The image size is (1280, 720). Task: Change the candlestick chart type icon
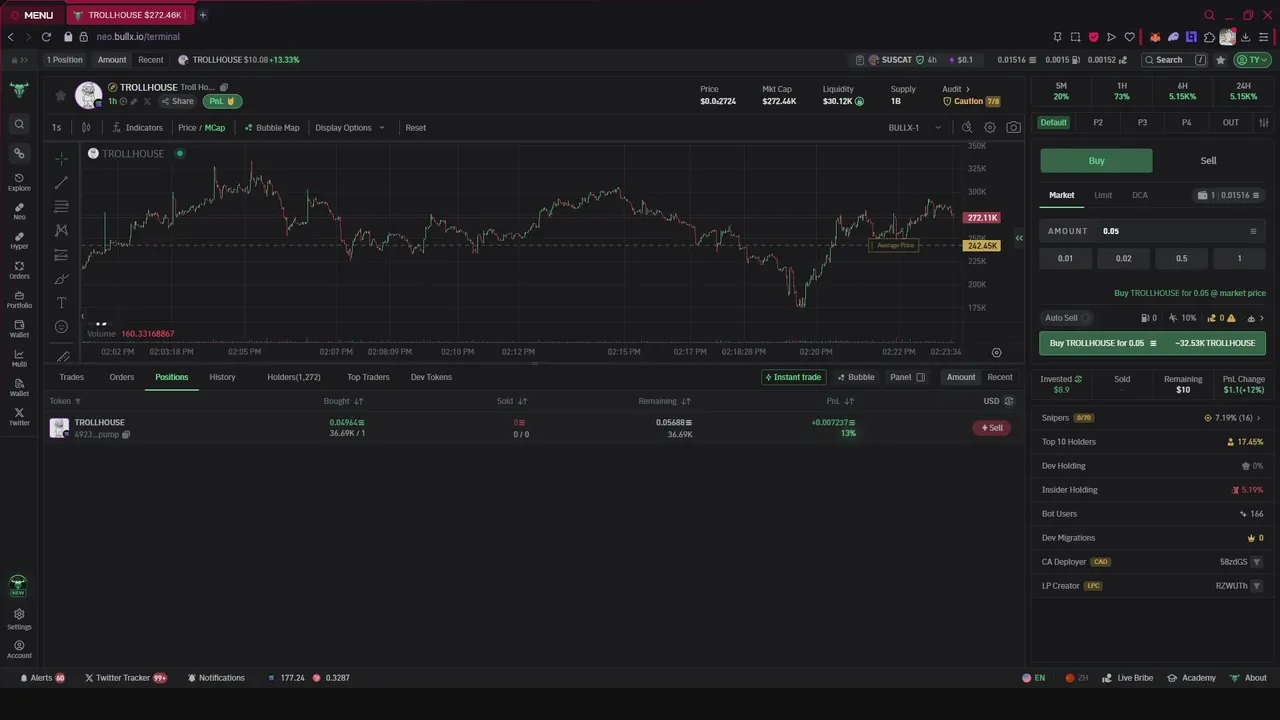86,127
